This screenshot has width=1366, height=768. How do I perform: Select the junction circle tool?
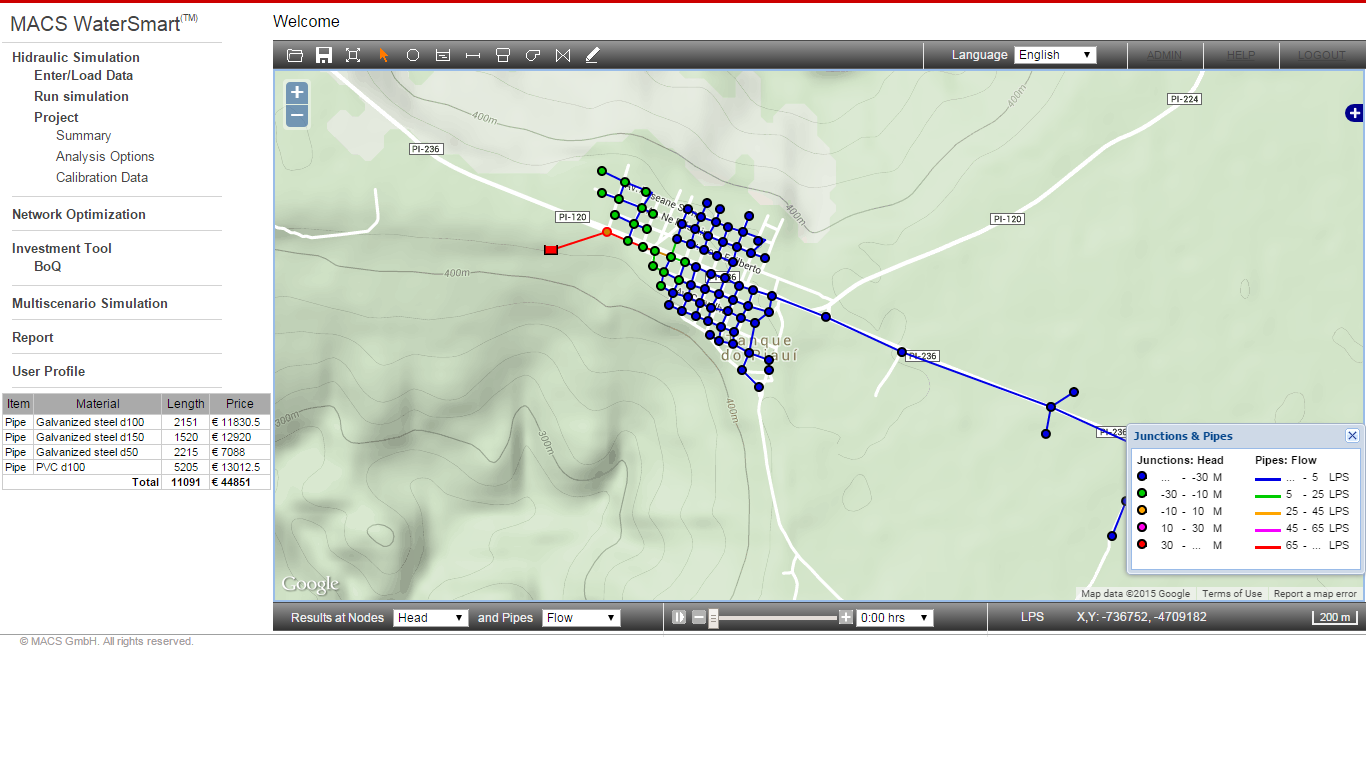[x=412, y=56]
